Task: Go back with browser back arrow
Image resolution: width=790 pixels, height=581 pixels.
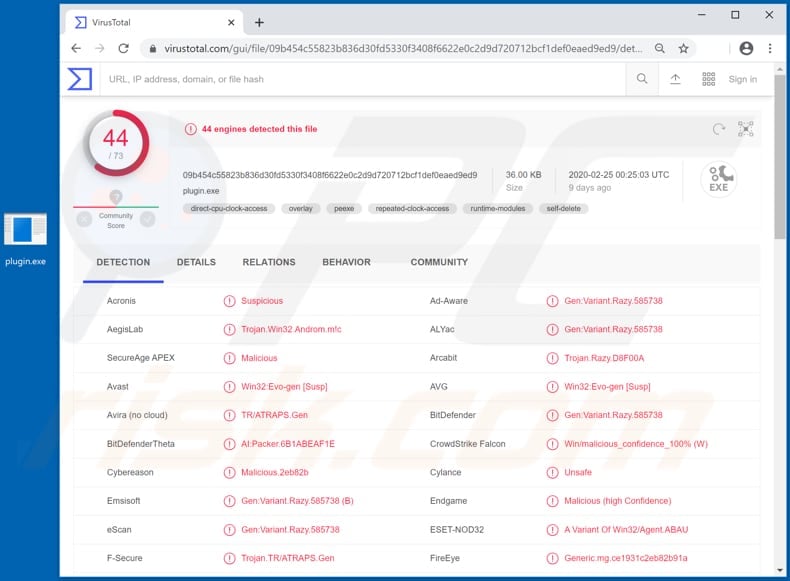Action: point(76,48)
